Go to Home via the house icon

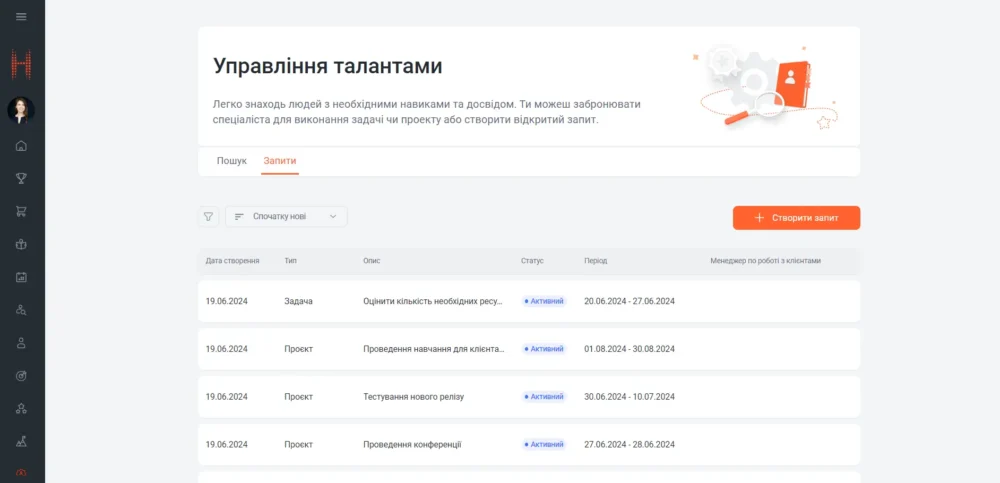click(x=22, y=146)
